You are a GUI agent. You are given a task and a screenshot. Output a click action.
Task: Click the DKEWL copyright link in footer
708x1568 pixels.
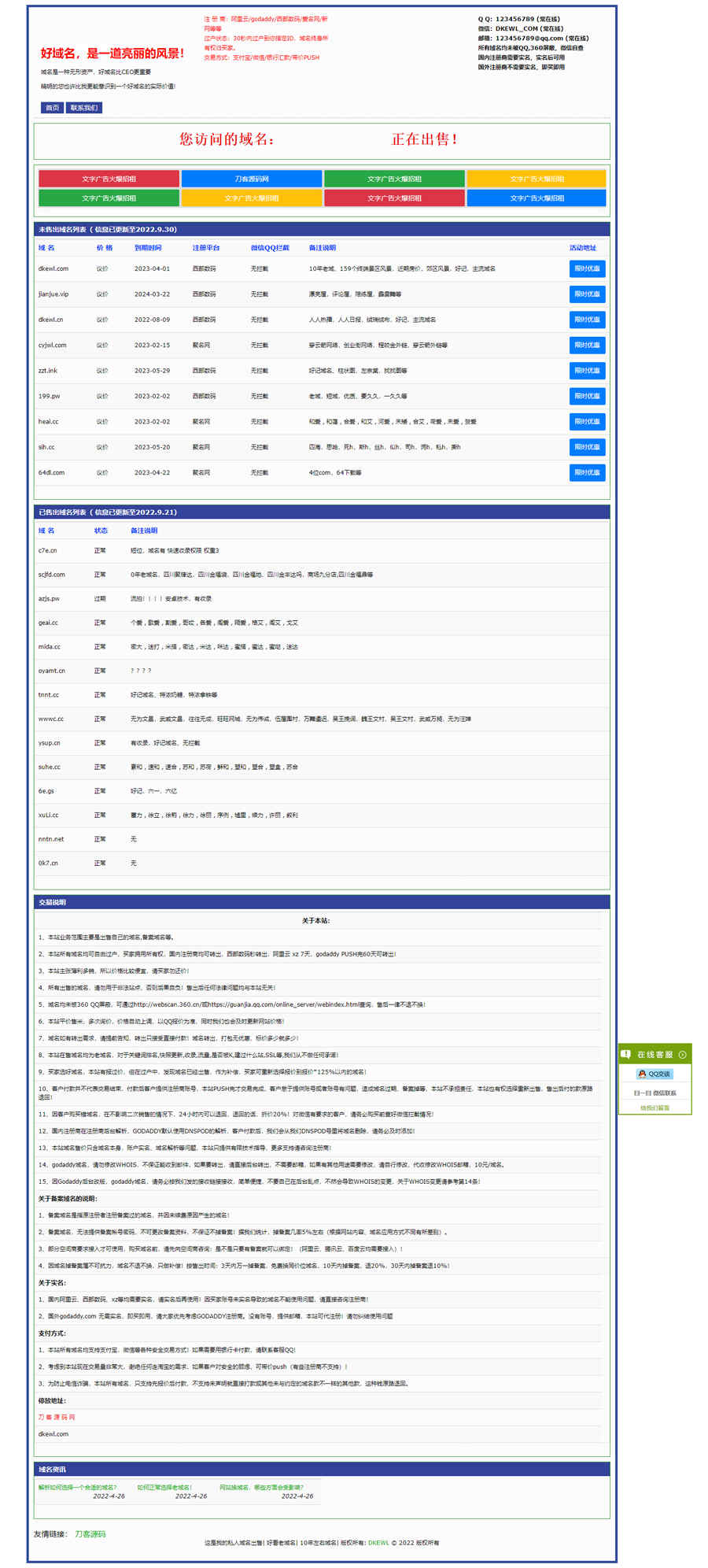(x=378, y=1543)
